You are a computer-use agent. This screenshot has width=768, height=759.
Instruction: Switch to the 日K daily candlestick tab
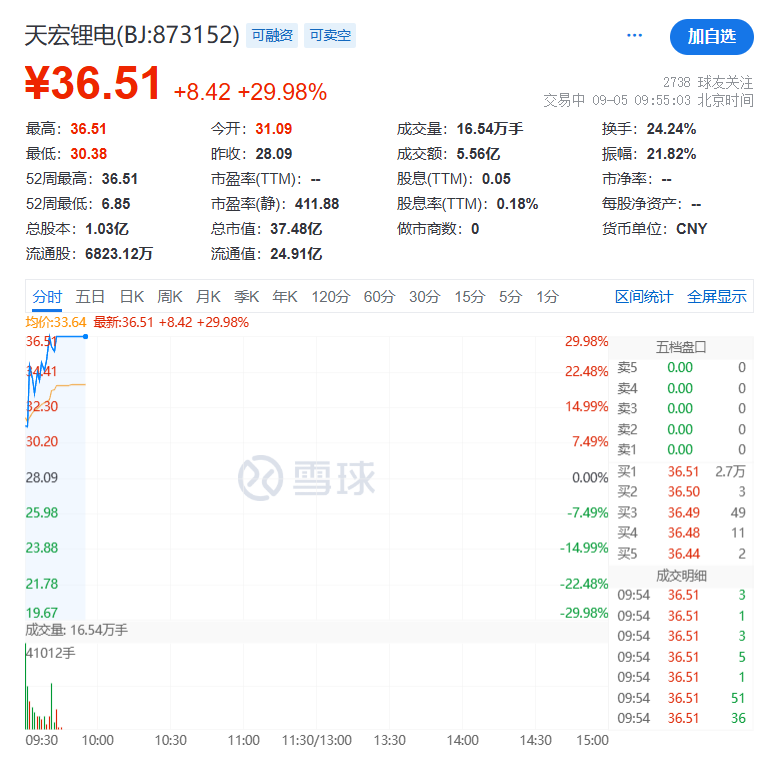(132, 297)
